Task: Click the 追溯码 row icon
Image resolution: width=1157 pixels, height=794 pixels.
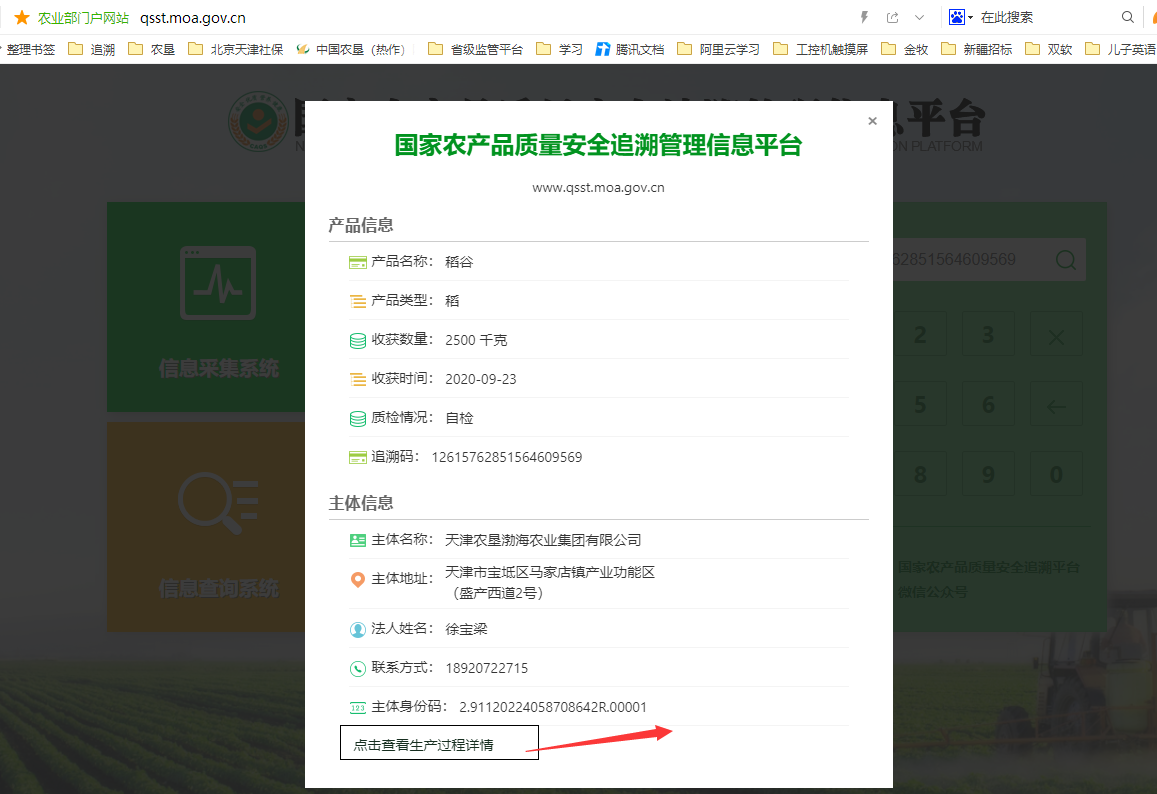Action: pos(357,458)
